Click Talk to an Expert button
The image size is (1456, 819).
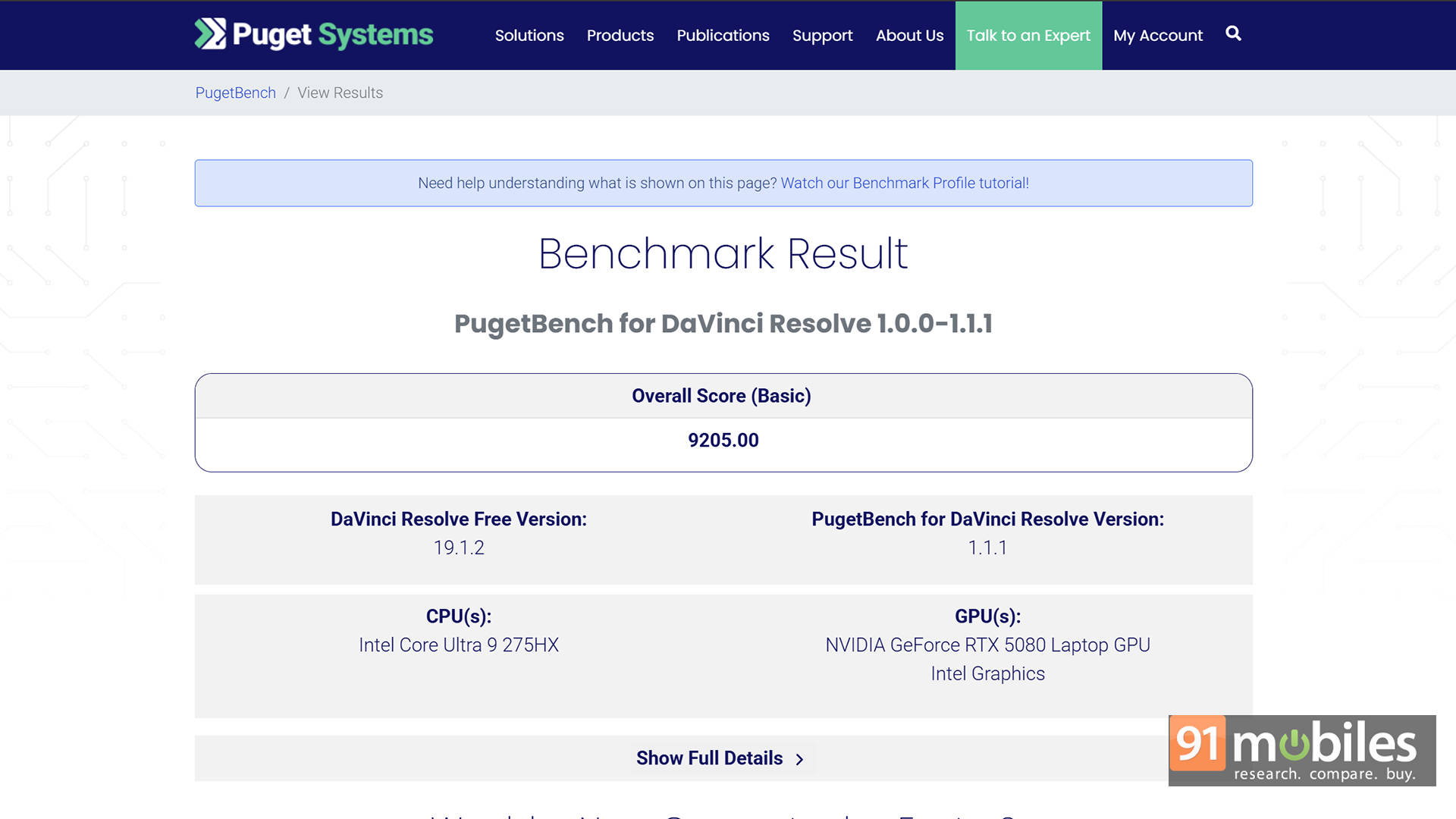1028,36
